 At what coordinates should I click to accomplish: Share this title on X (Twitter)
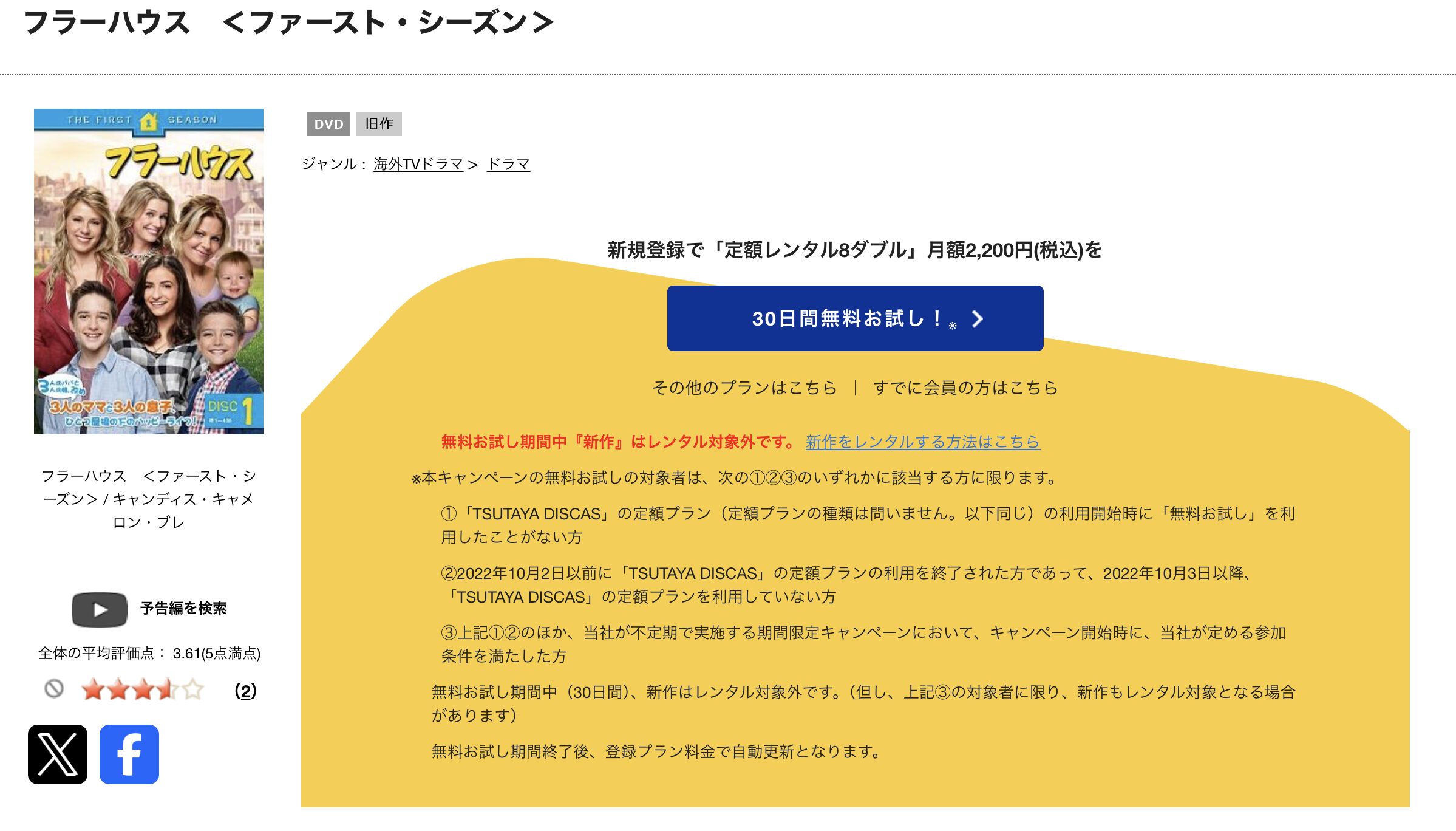coord(58,754)
